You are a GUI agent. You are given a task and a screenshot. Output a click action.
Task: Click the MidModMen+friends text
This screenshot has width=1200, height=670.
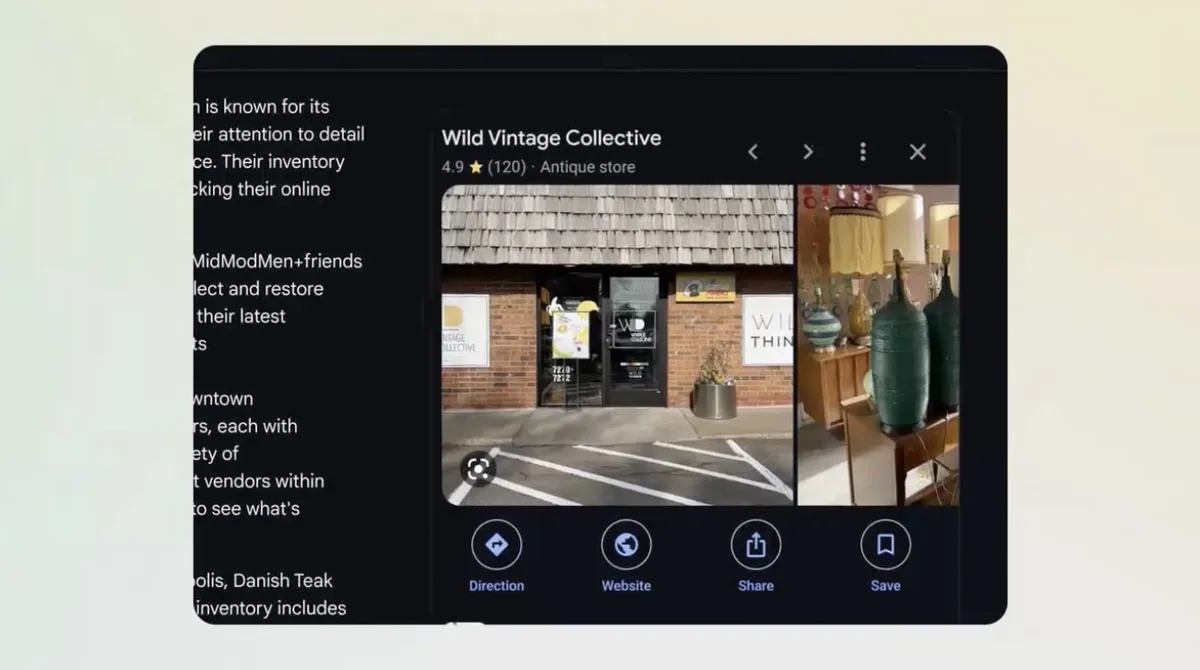click(278, 261)
